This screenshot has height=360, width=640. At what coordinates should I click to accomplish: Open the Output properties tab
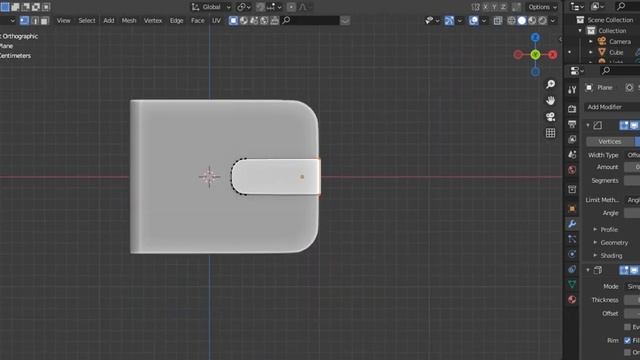click(572, 124)
